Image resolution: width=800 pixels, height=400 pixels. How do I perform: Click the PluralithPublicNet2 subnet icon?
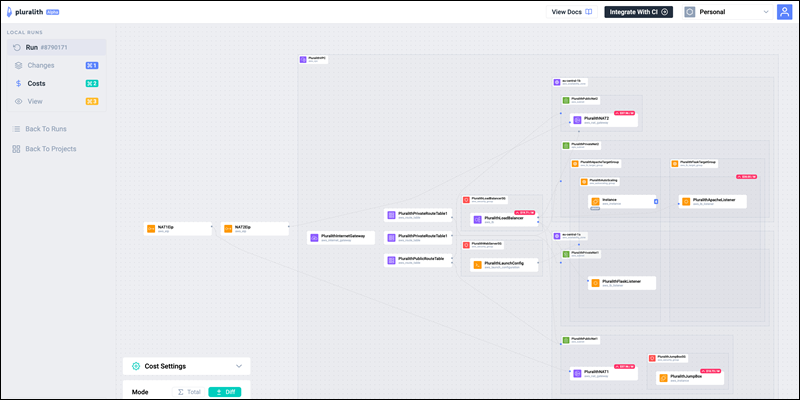click(566, 100)
